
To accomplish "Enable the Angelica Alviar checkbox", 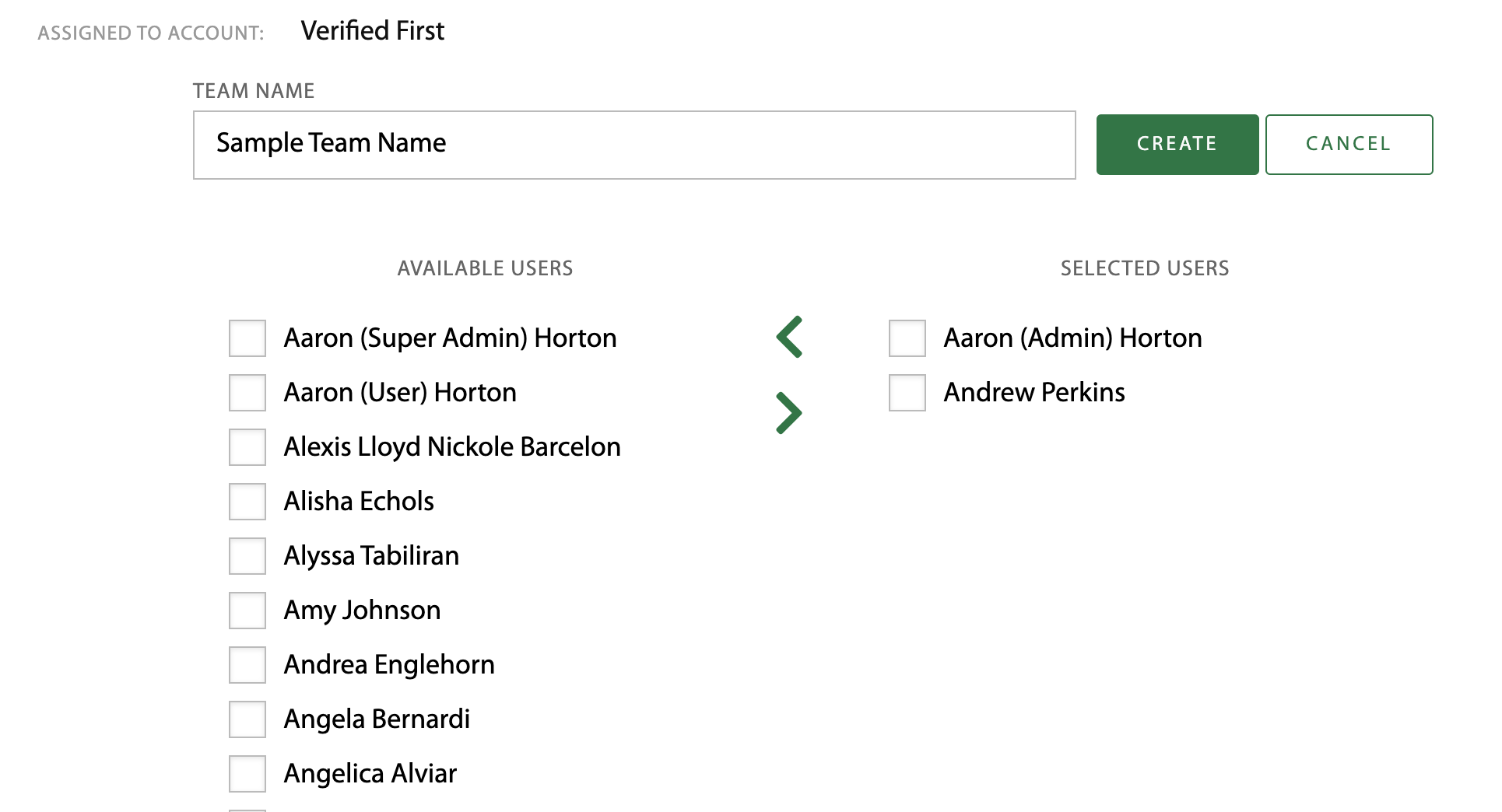I will pos(247,774).
